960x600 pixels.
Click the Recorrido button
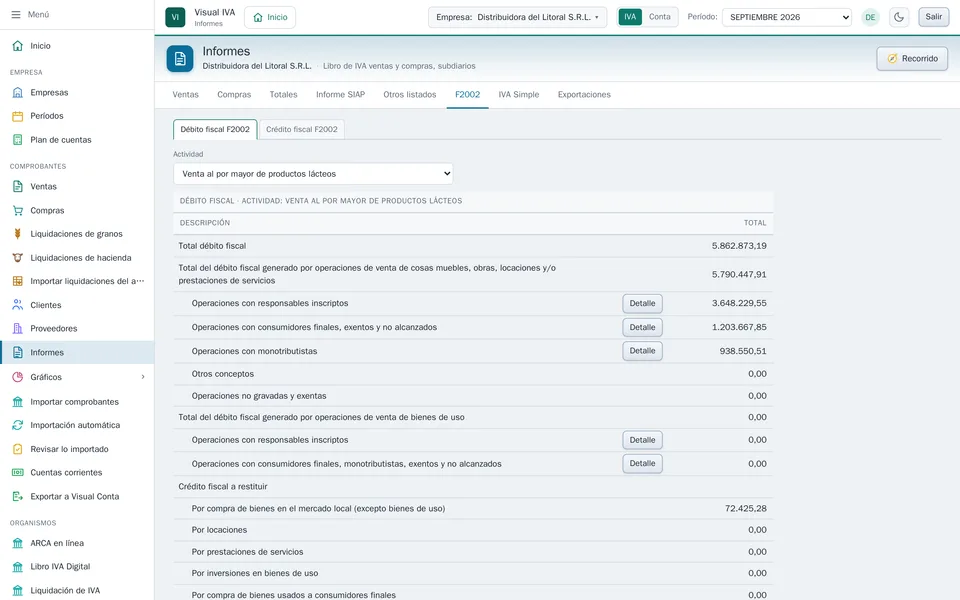pos(912,59)
